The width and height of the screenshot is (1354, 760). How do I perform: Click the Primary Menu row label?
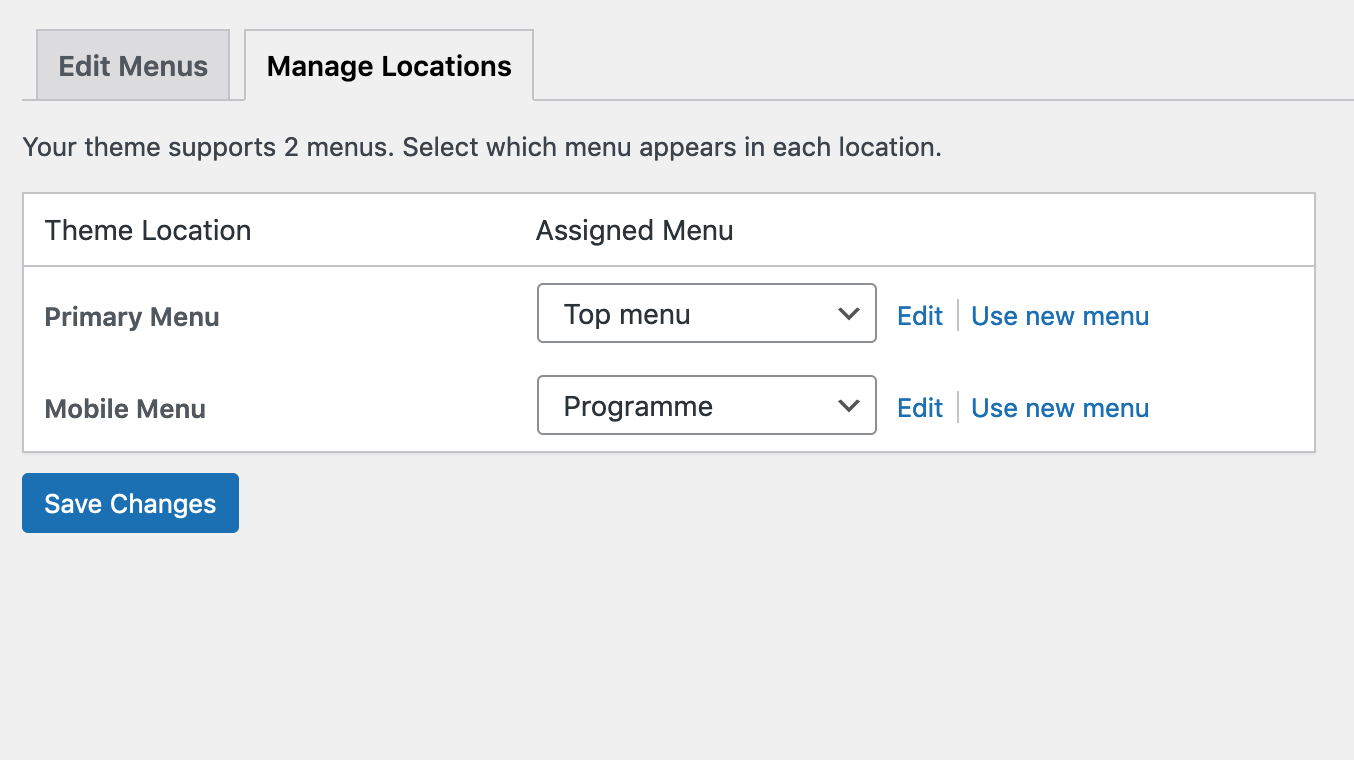pyautogui.click(x=132, y=317)
